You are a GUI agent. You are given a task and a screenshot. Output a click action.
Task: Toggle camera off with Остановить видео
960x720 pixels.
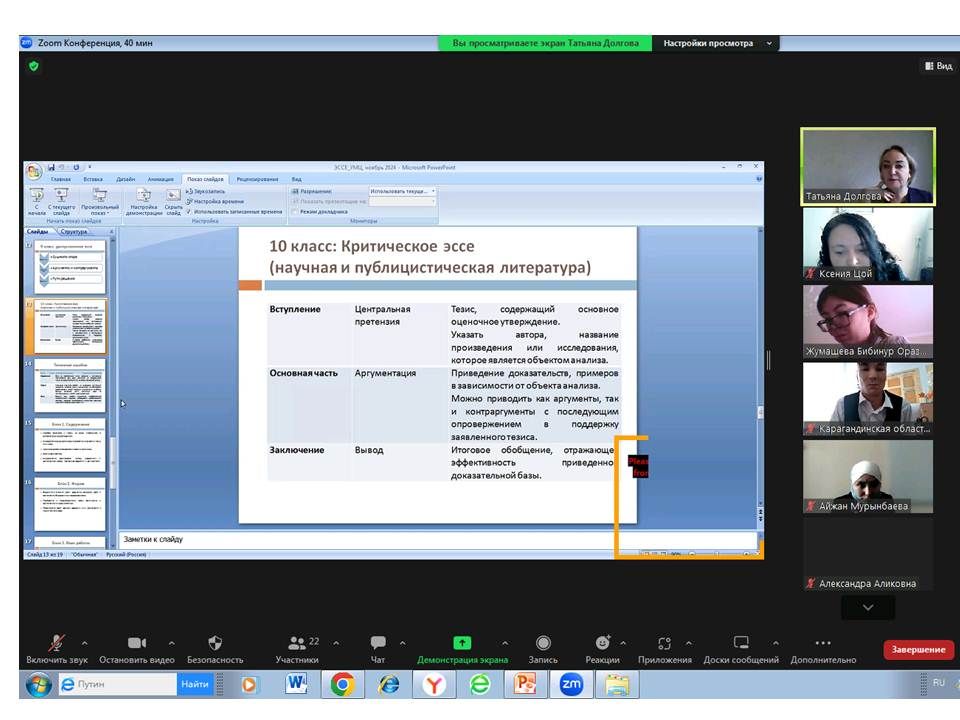click(x=137, y=643)
